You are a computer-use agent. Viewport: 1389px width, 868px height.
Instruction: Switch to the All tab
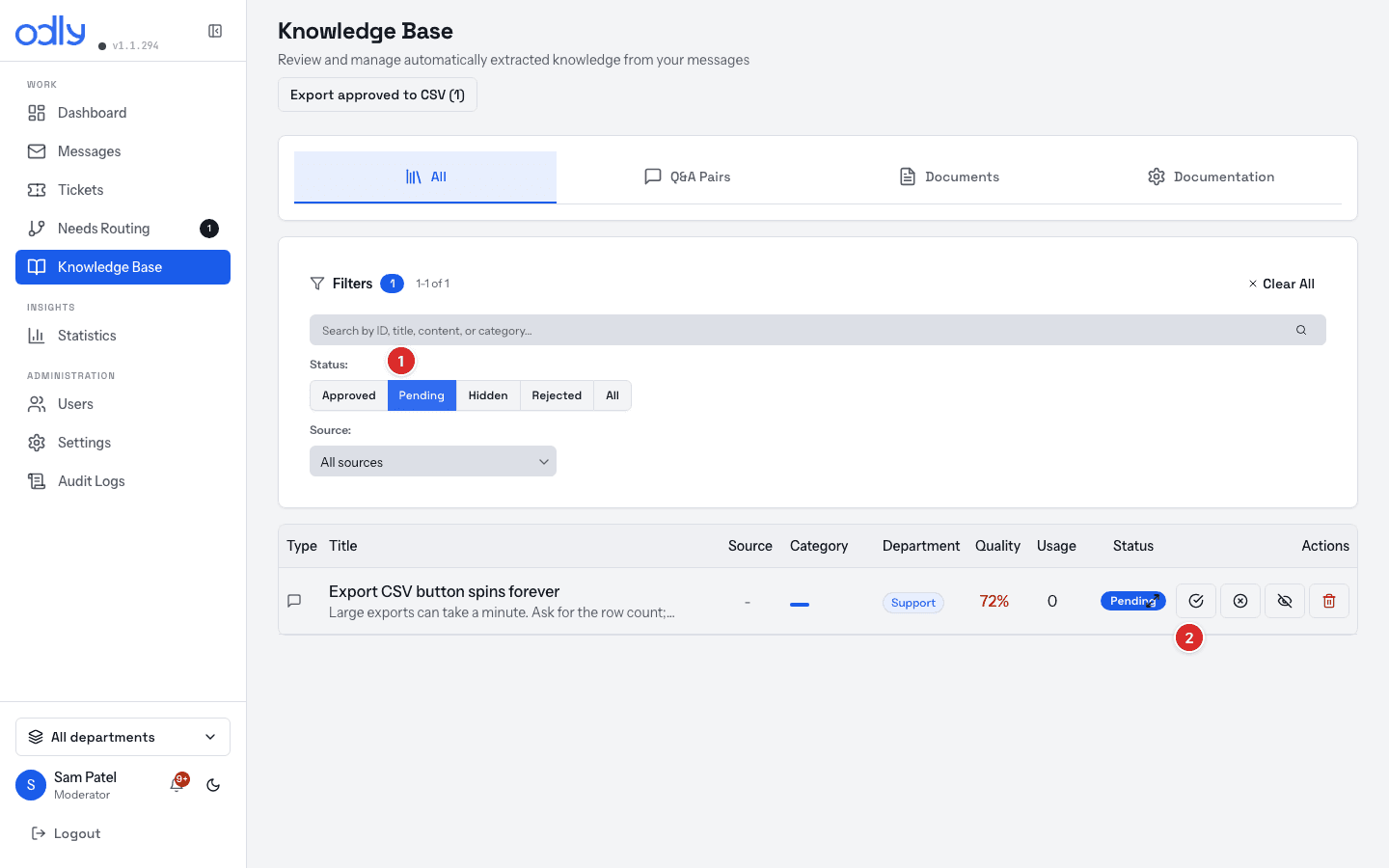425,176
